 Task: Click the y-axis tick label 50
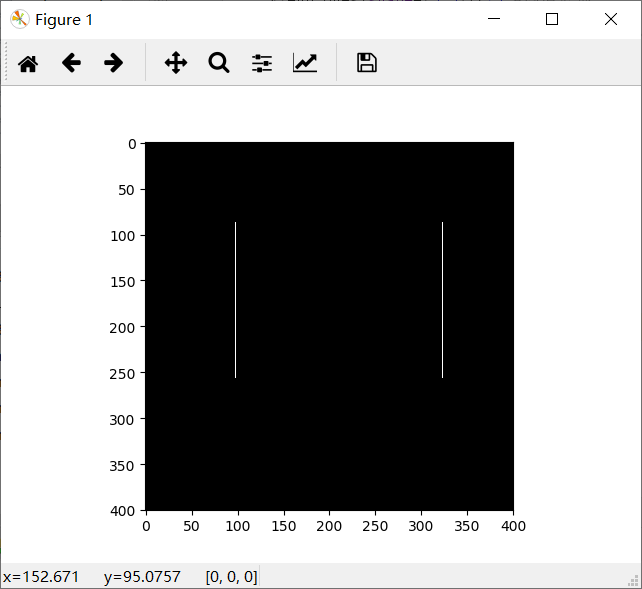[126, 190]
